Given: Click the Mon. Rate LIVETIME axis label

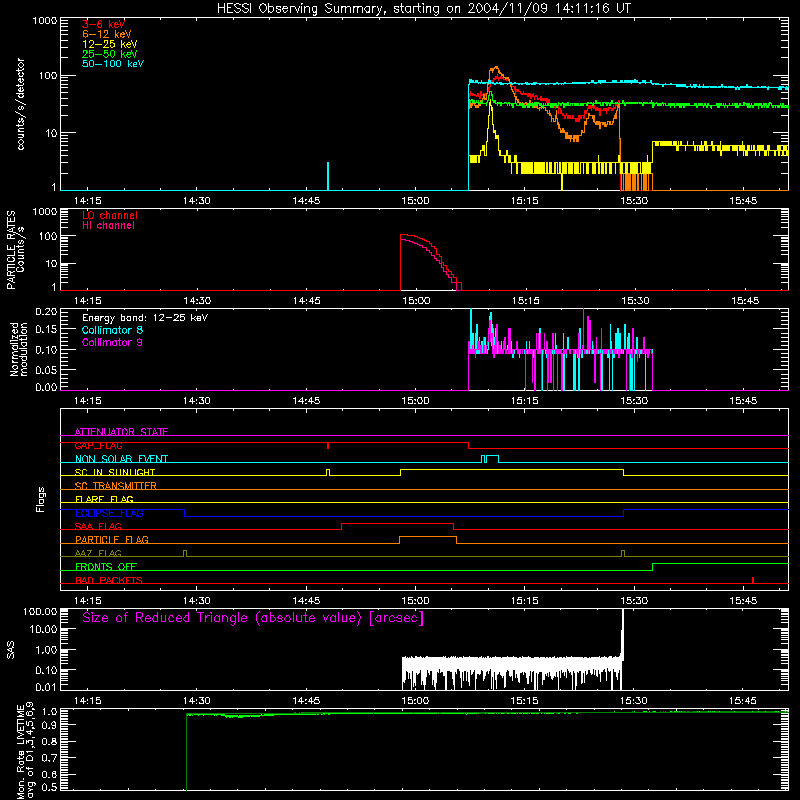Looking at the screenshot, I should (x=25, y=751).
